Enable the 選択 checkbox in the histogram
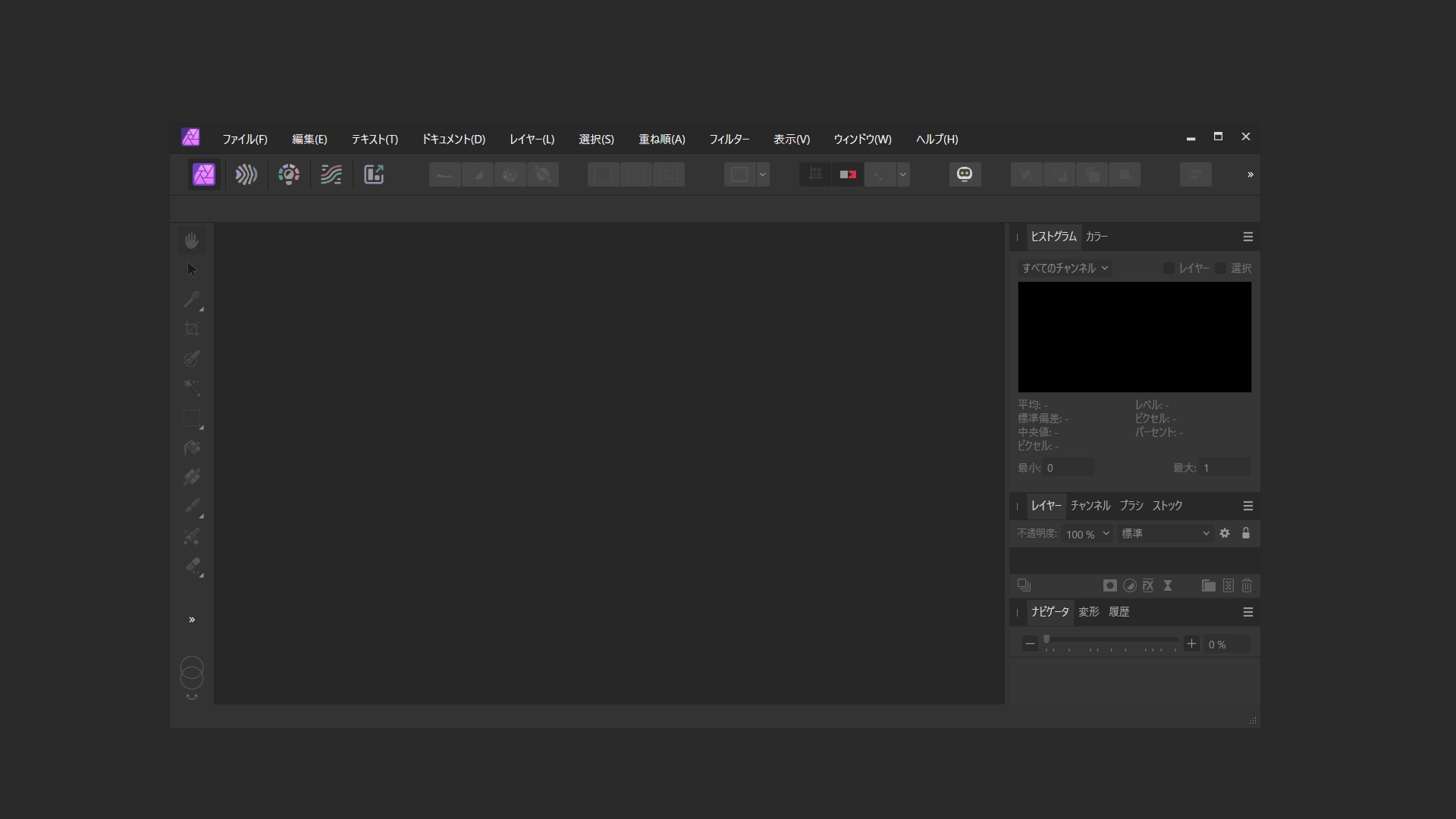The width and height of the screenshot is (1456, 819). point(1220,268)
